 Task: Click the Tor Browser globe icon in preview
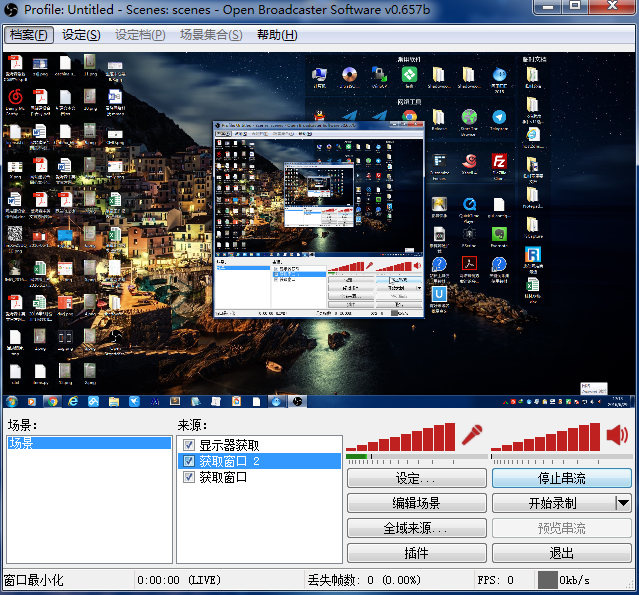469,117
